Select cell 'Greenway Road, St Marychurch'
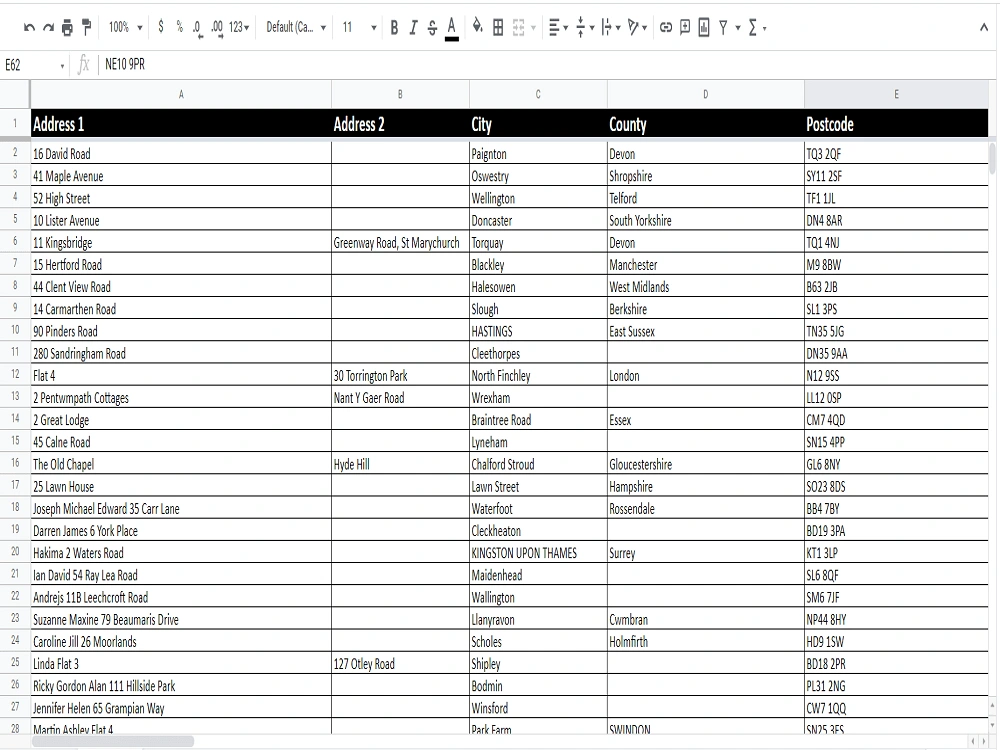 tap(401, 242)
